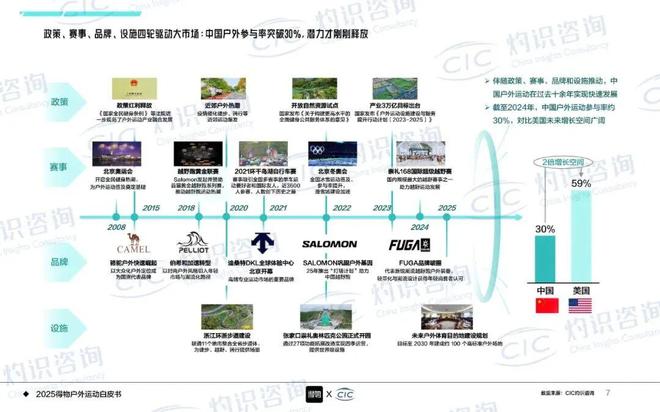Screen dimensions: 660x412
Task: Click the US 59% light bar
Action: coord(581,236)
